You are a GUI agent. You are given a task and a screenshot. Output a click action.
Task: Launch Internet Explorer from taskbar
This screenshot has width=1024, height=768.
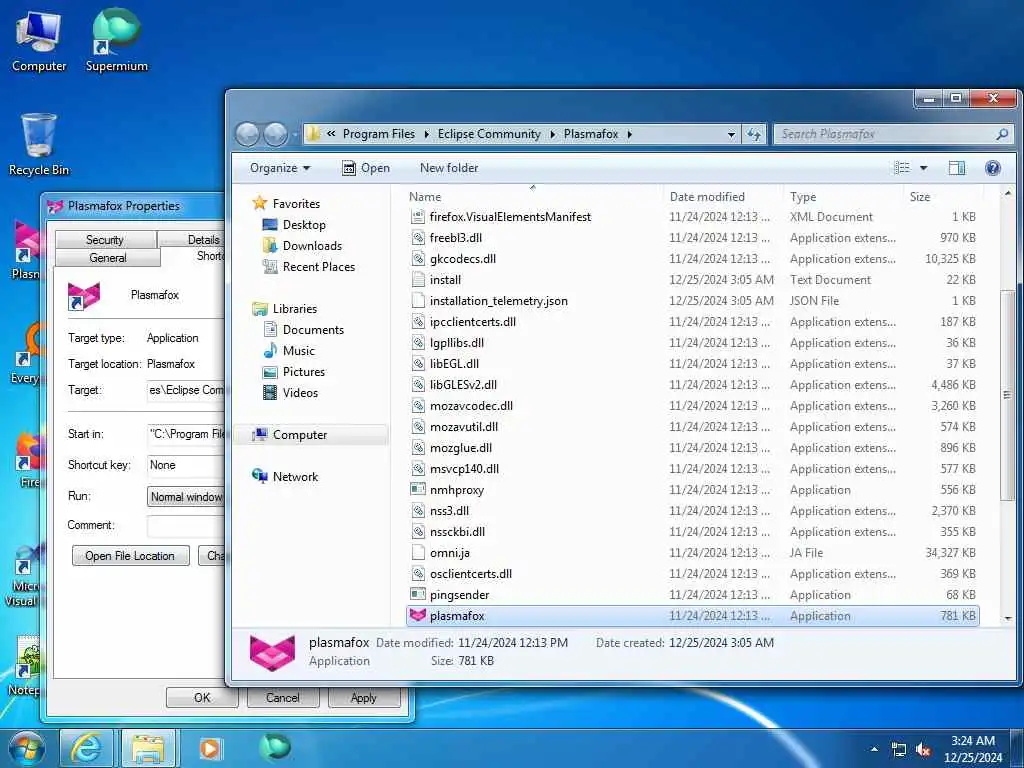[x=87, y=748]
